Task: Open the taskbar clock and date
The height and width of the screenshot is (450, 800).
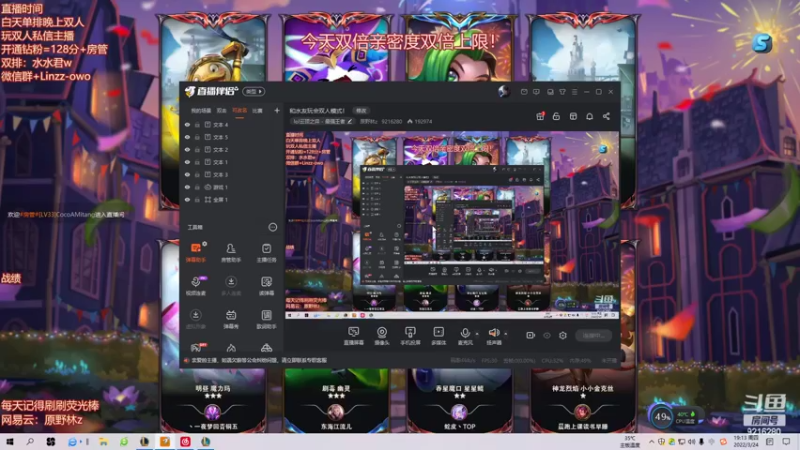Action: coord(745,441)
